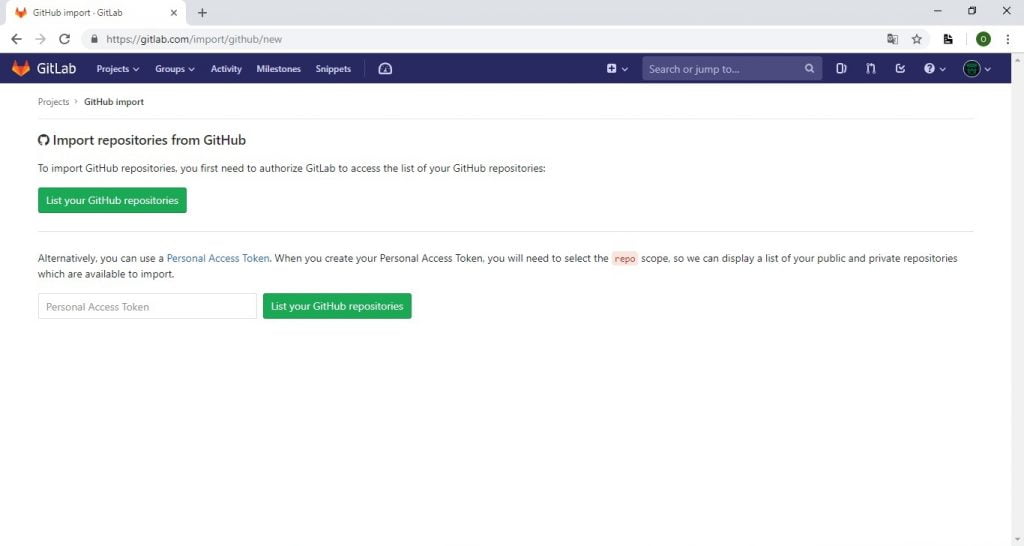1024x546 pixels.
Task: Click the GitLab fox logo
Action: coord(21,69)
